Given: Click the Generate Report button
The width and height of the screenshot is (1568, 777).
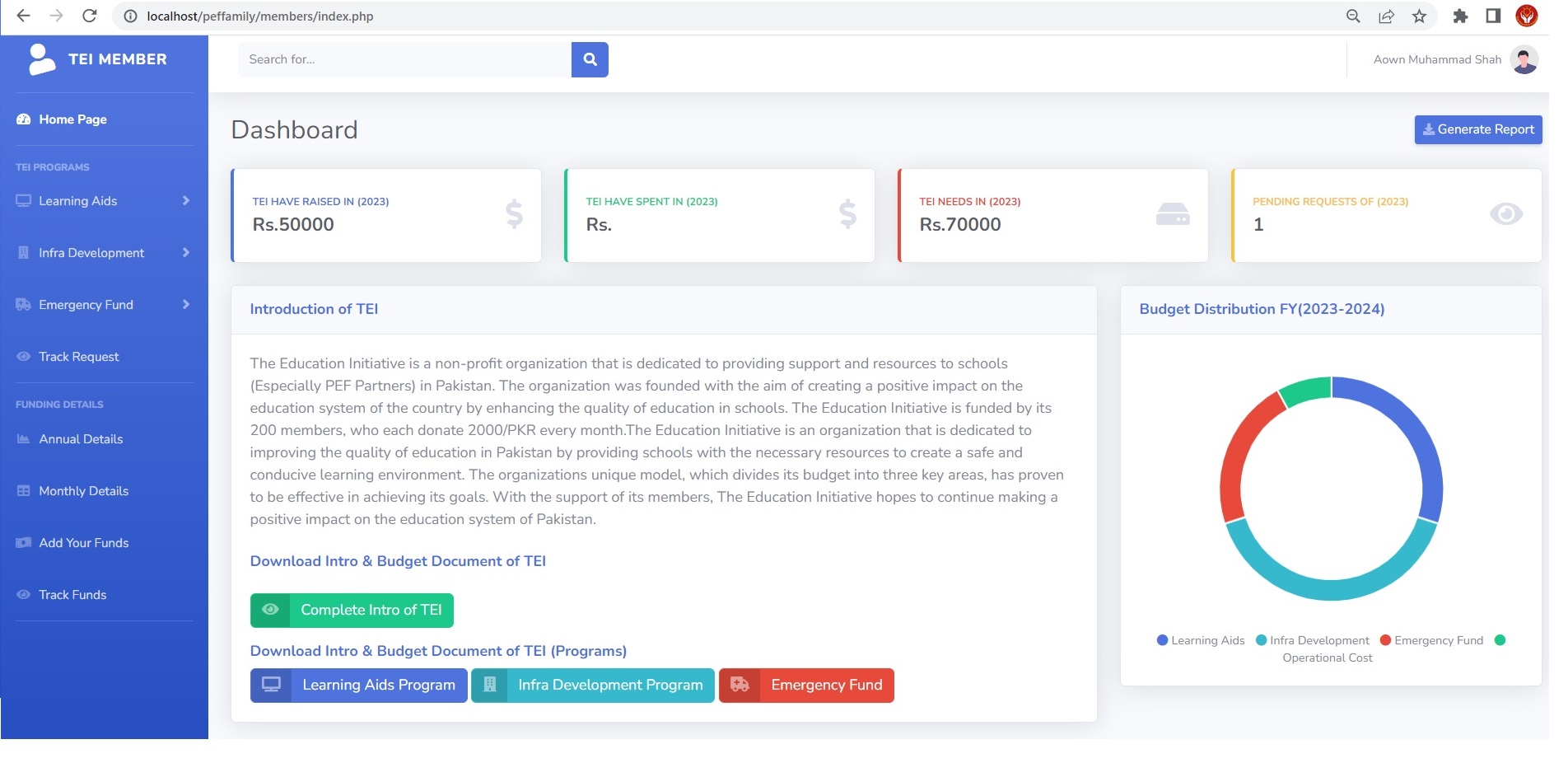Looking at the screenshot, I should [1478, 129].
